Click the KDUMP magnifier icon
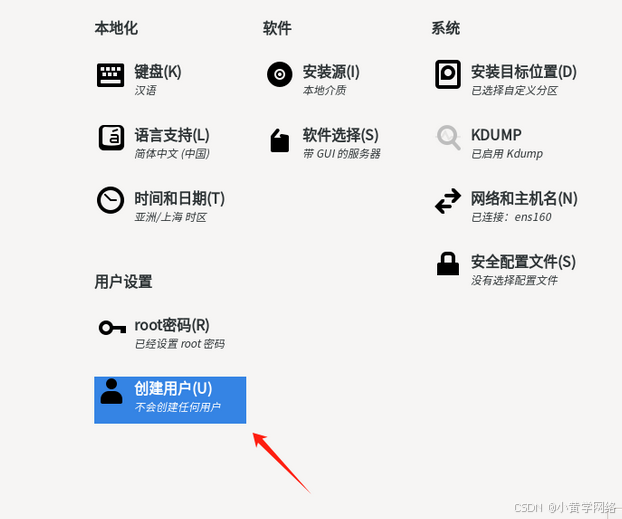Screen dimensions: 622x519 coord(448,138)
